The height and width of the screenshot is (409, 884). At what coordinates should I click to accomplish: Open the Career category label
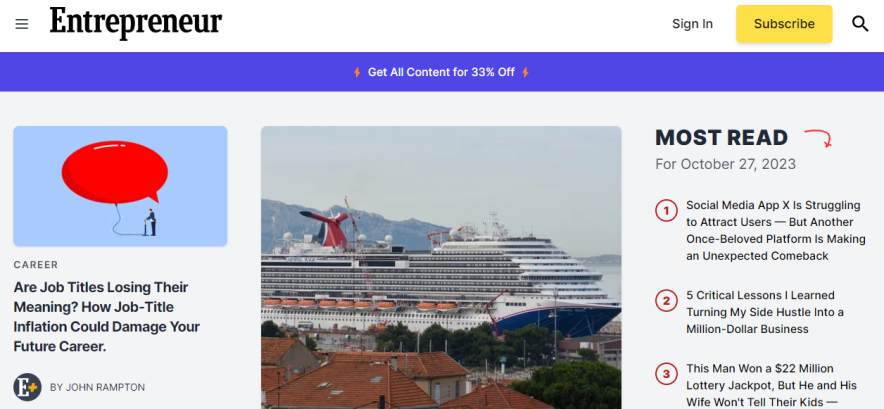[36, 265]
